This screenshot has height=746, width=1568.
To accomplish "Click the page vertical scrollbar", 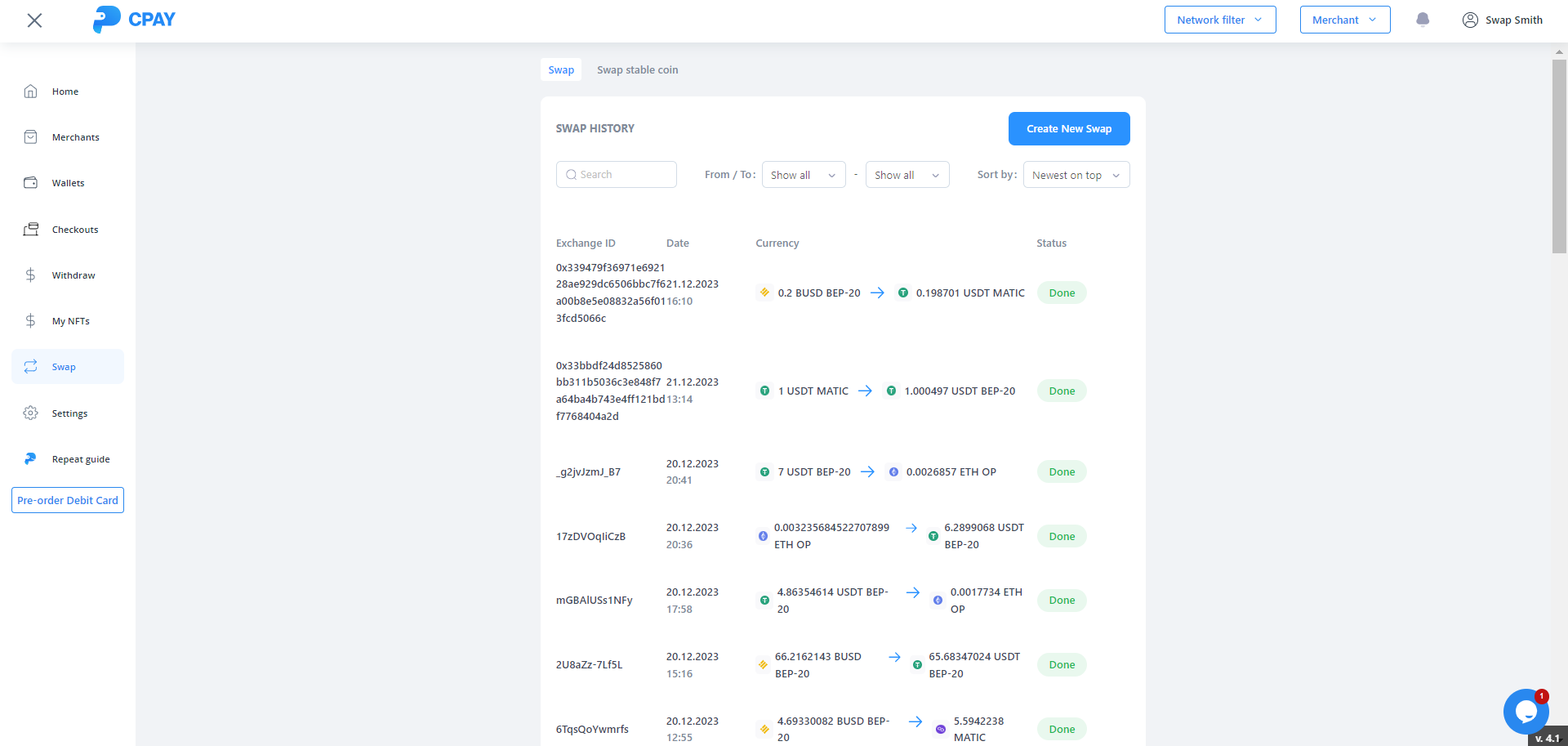I will click(x=1559, y=155).
